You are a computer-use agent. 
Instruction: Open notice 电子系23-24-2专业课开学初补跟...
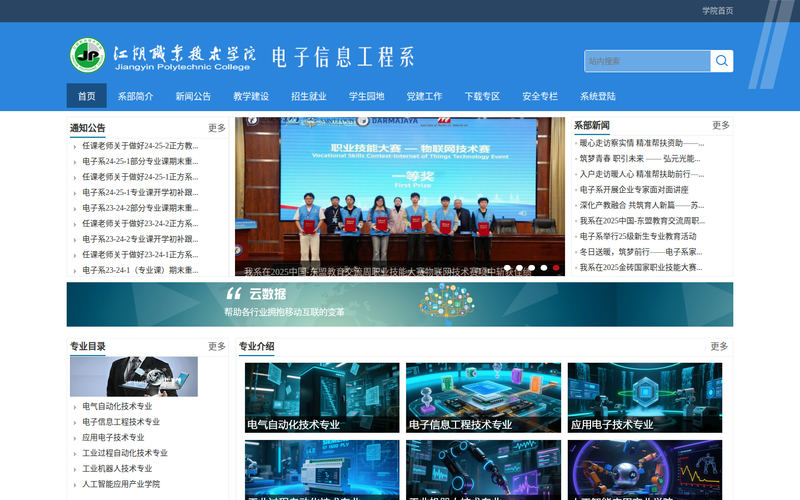tap(140, 239)
